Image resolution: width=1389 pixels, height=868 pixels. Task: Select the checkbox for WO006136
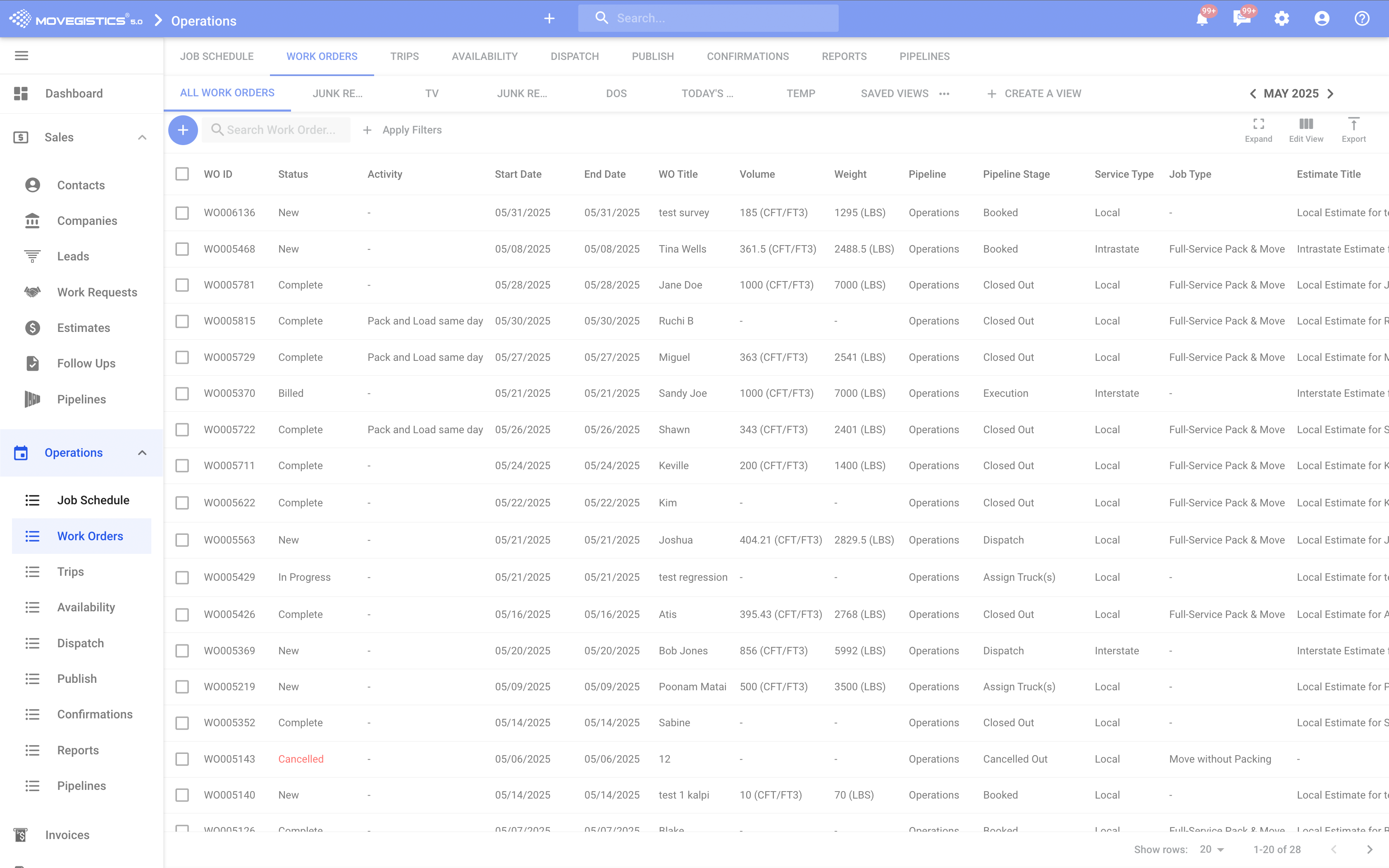(182, 213)
